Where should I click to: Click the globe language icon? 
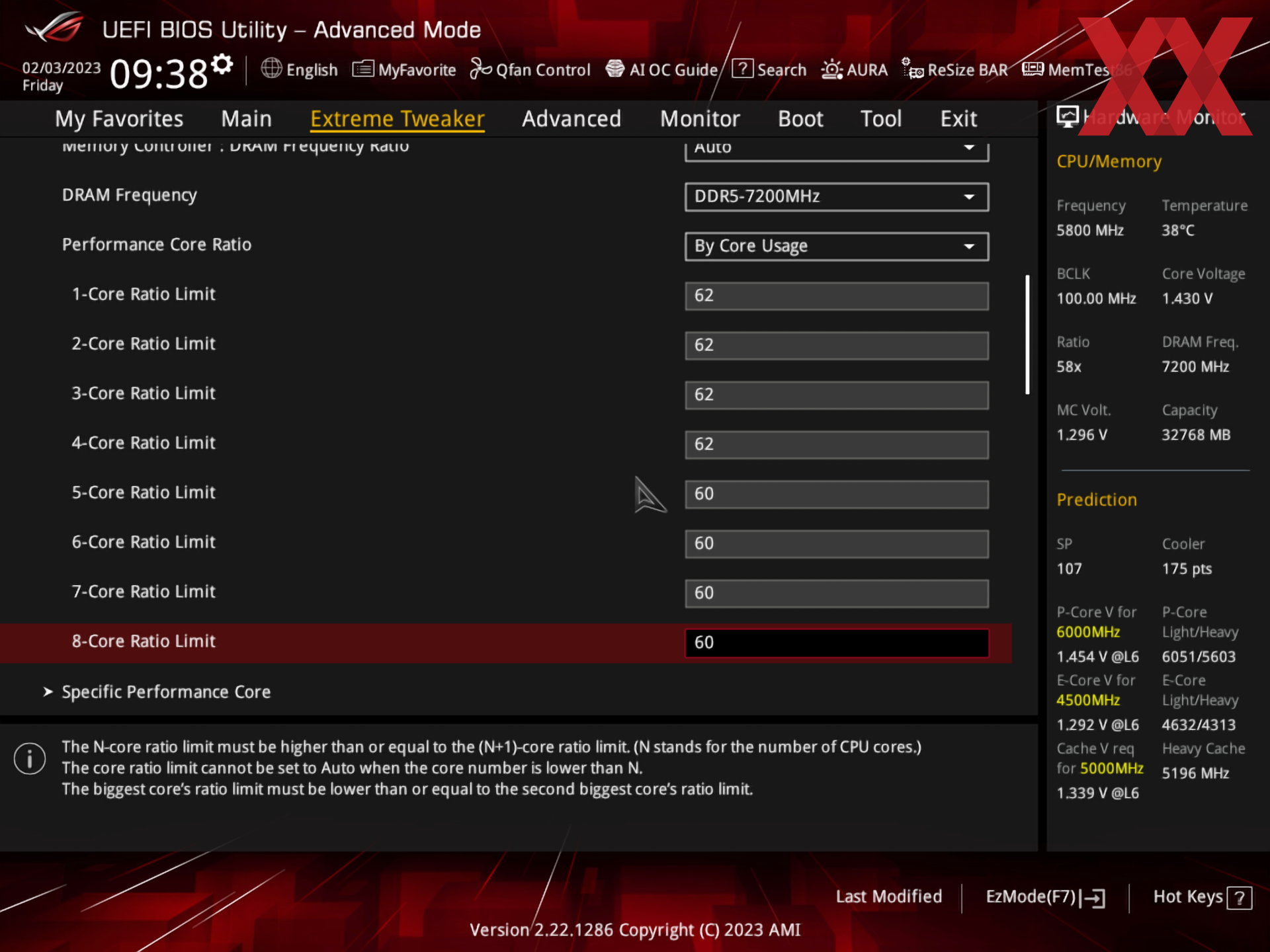point(271,68)
